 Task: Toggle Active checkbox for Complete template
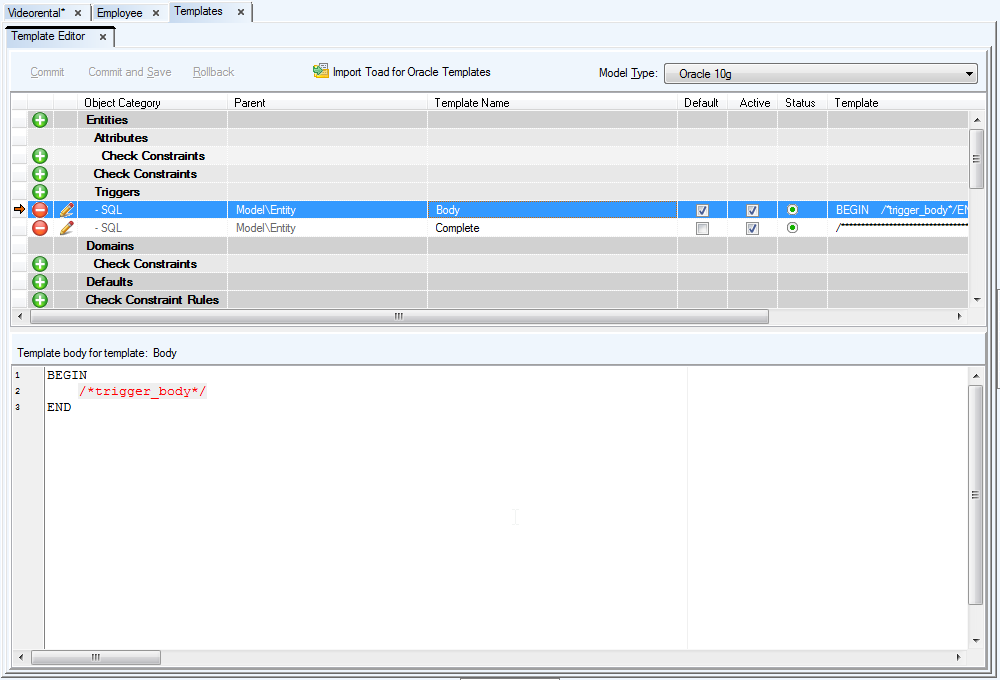753,228
